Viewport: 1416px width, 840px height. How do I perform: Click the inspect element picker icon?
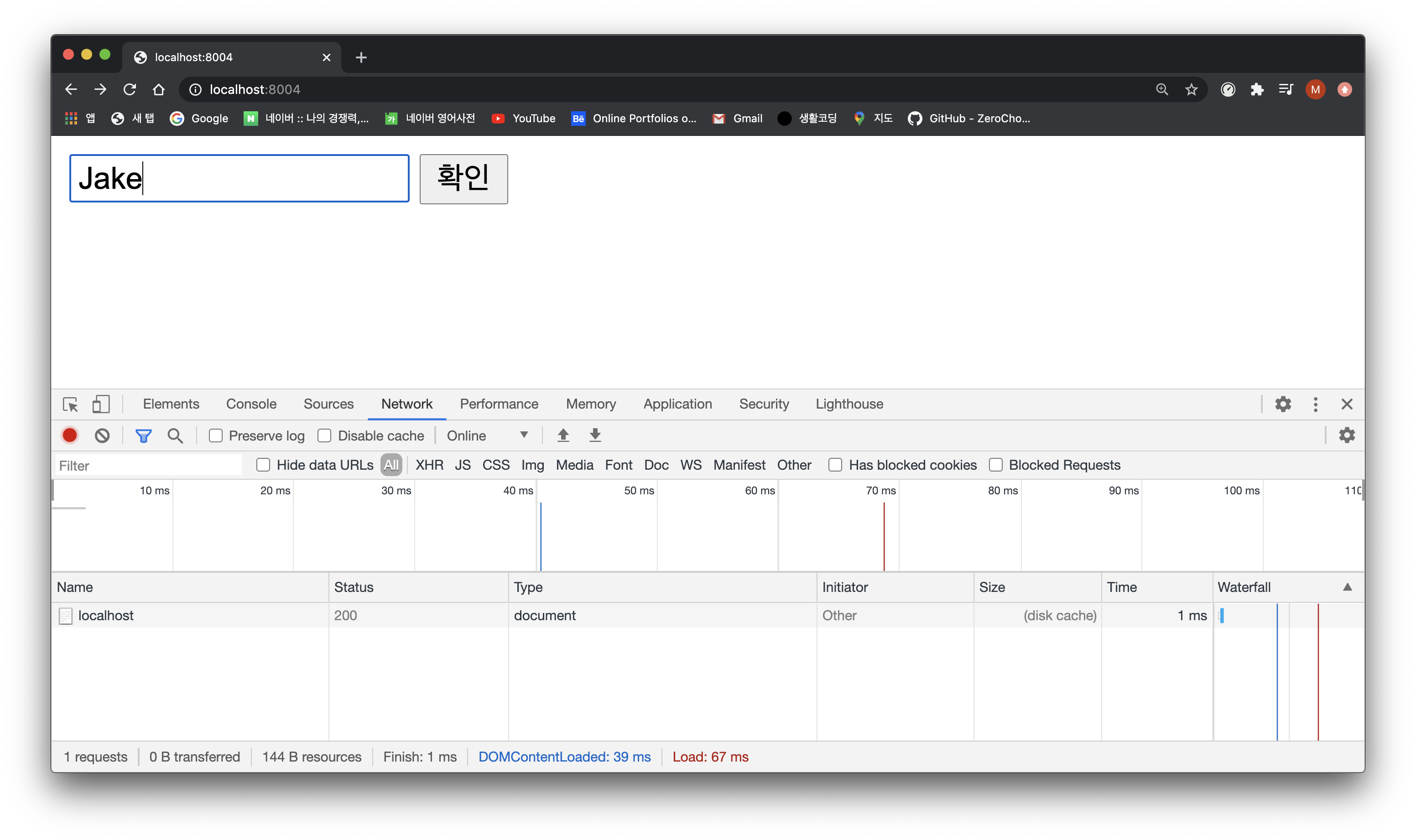pos(71,404)
